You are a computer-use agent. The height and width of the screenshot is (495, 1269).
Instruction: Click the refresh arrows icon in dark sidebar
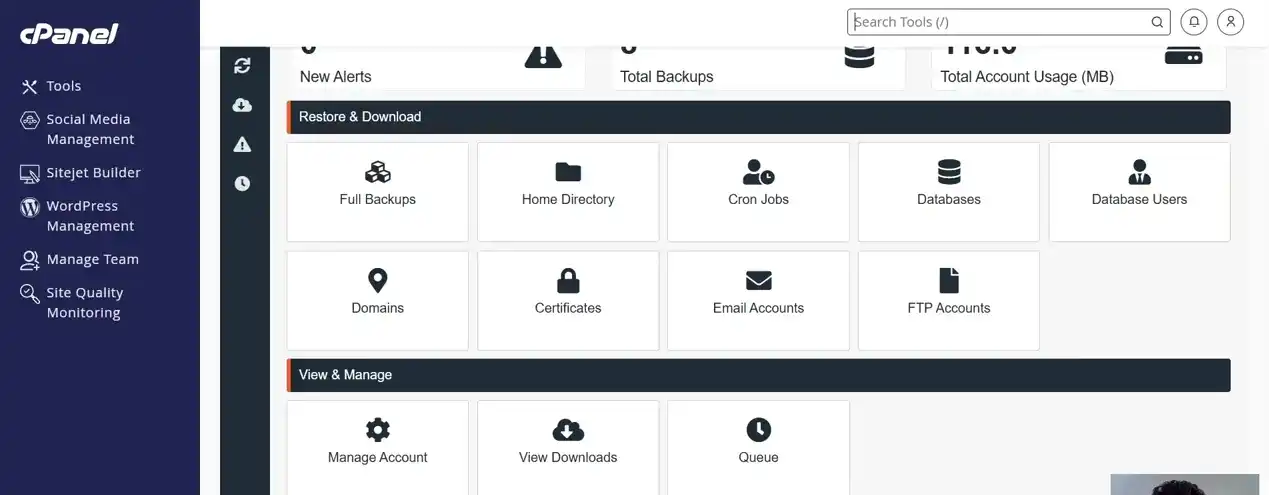[x=242, y=65]
